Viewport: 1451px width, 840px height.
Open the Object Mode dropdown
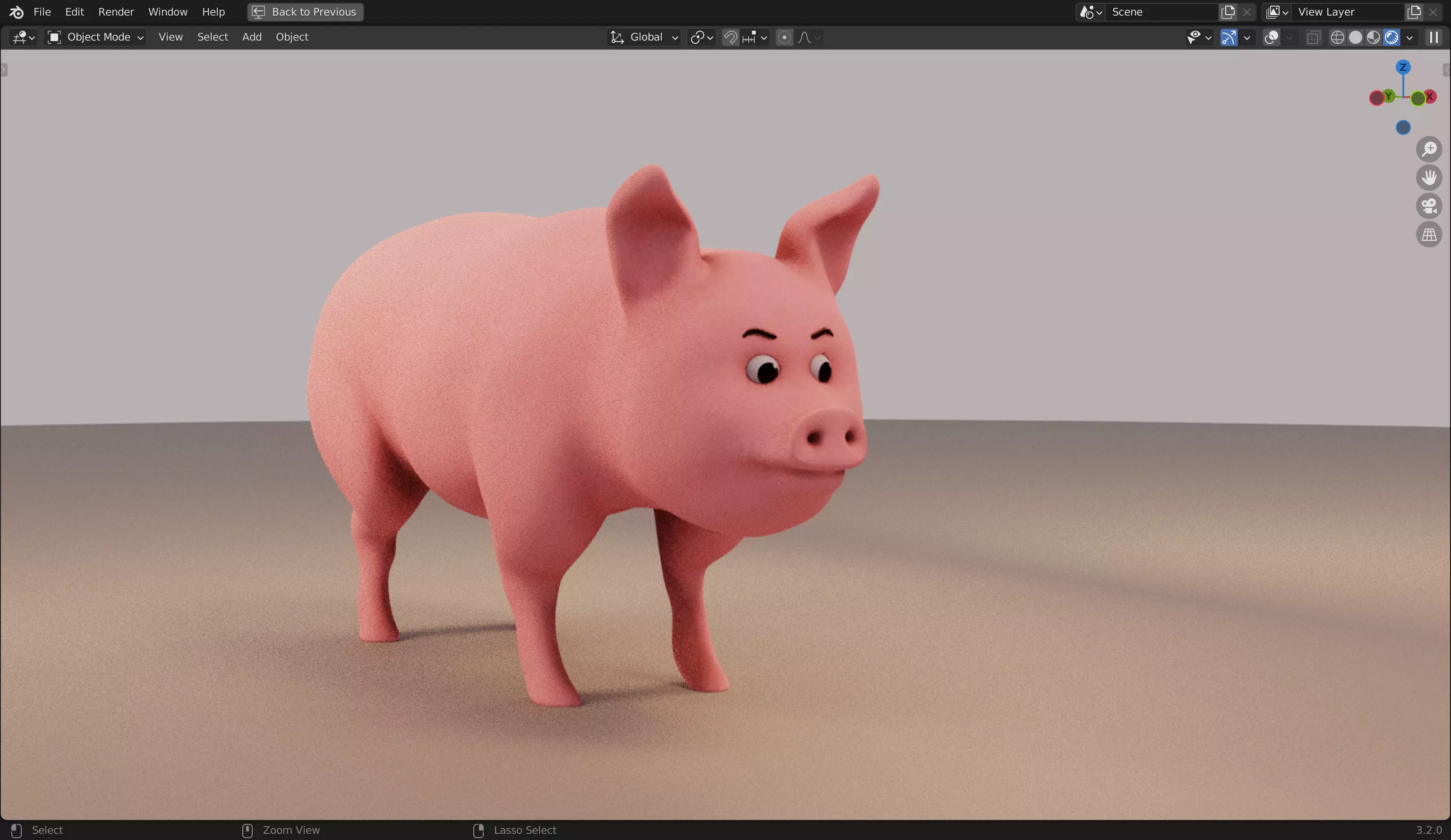[x=95, y=37]
